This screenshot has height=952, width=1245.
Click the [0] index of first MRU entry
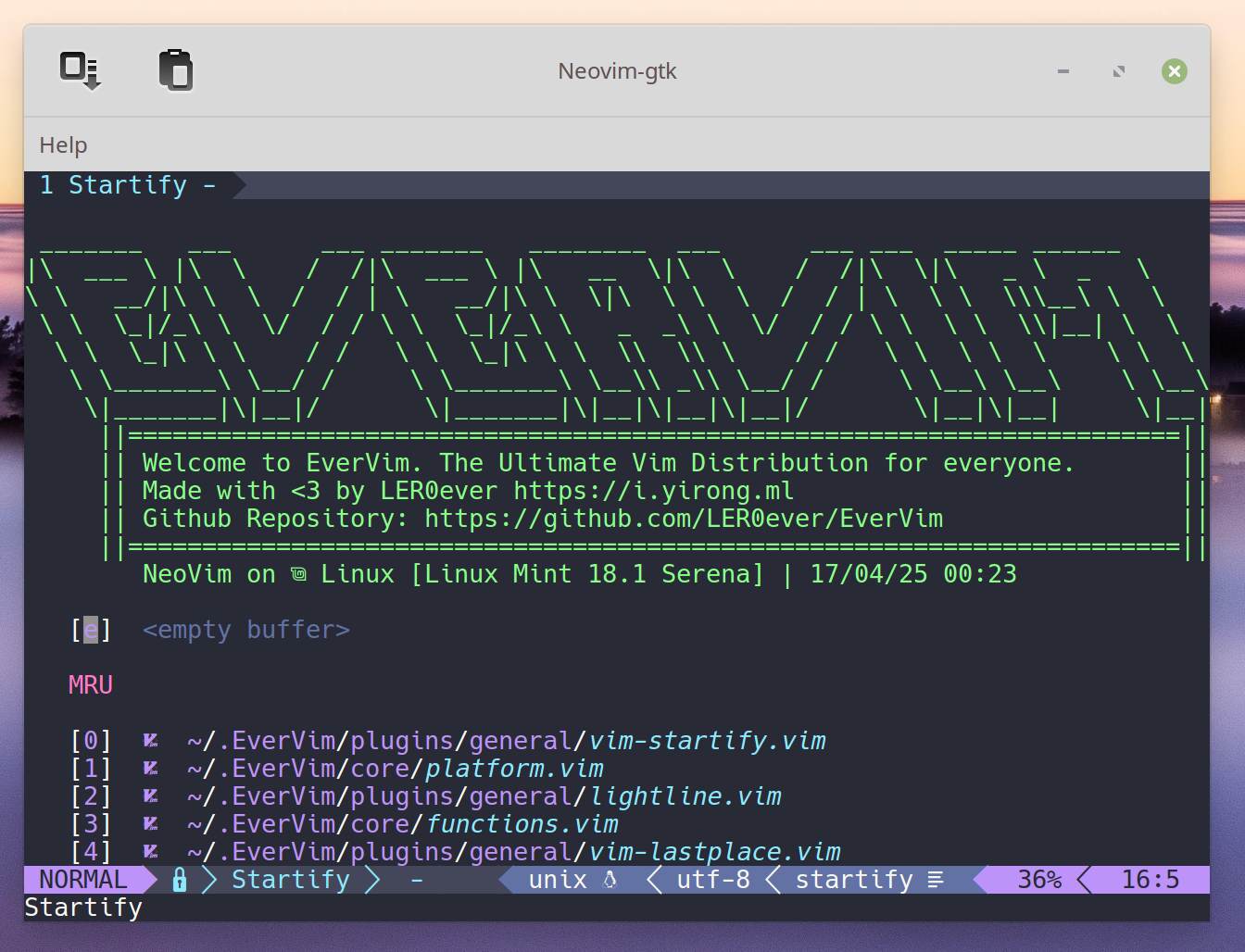coord(91,741)
